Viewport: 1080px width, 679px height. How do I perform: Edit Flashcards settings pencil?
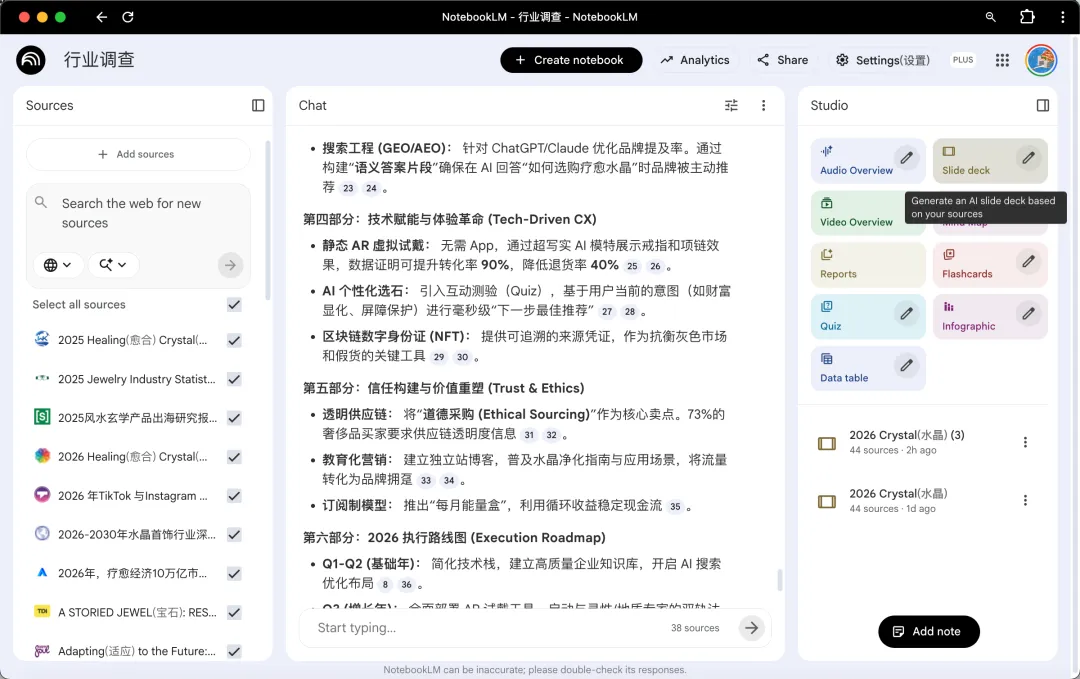(x=1028, y=262)
